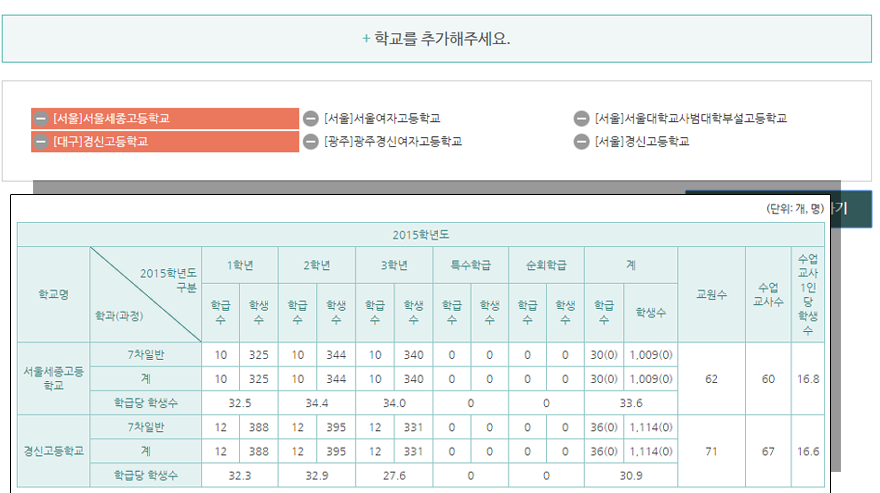Toggle selected school [서울]서울세종고등학교 label
The height and width of the screenshot is (493, 880).
click(x=112, y=118)
